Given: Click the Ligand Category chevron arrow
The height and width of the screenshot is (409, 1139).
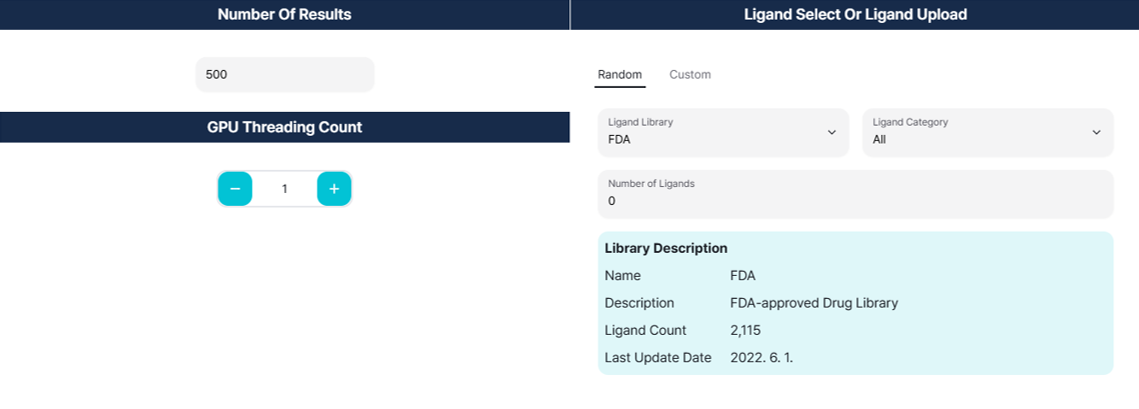Looking at the screenshot, I should click(1096, 132).
